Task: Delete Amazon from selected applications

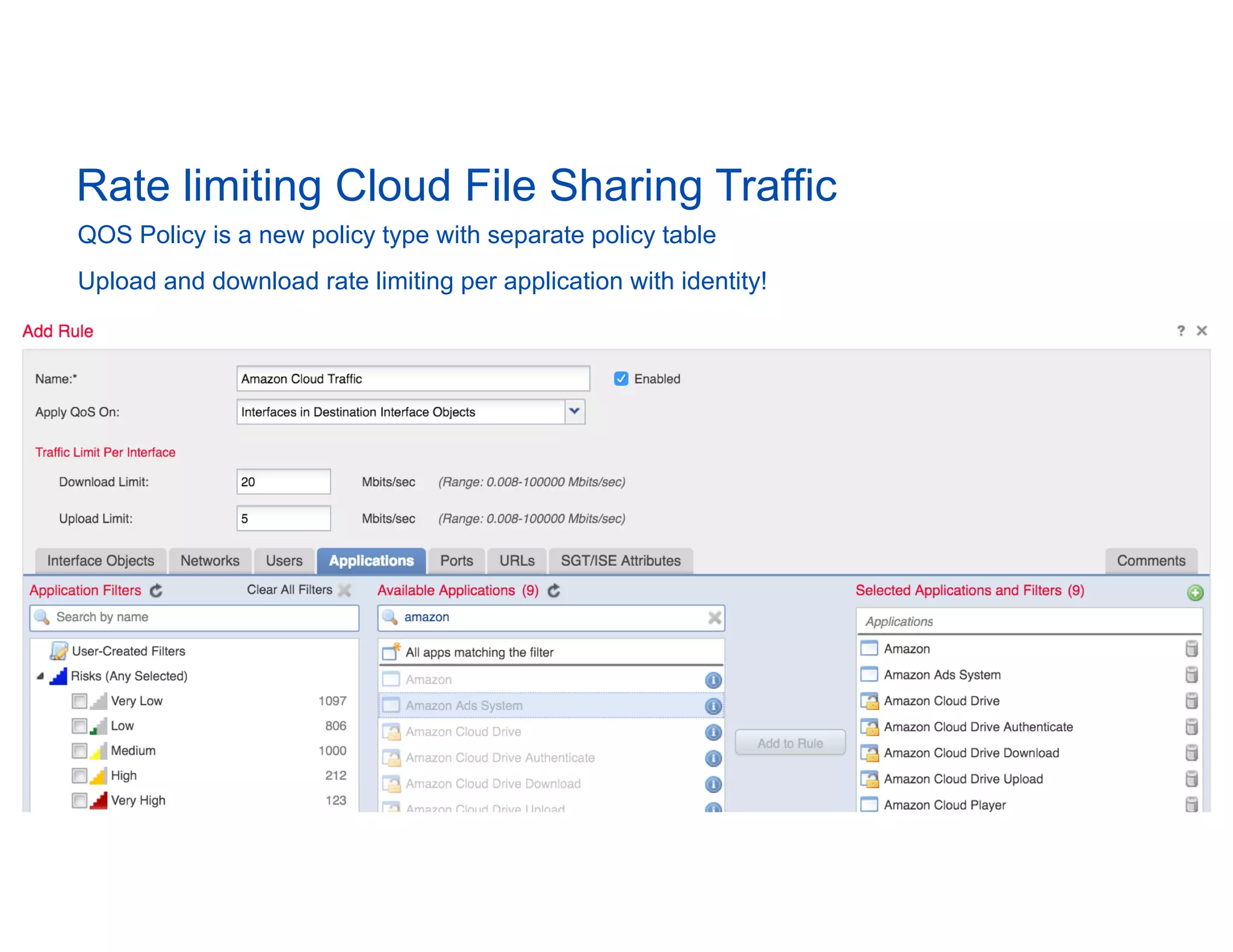Action: [x=1191, y=649]
